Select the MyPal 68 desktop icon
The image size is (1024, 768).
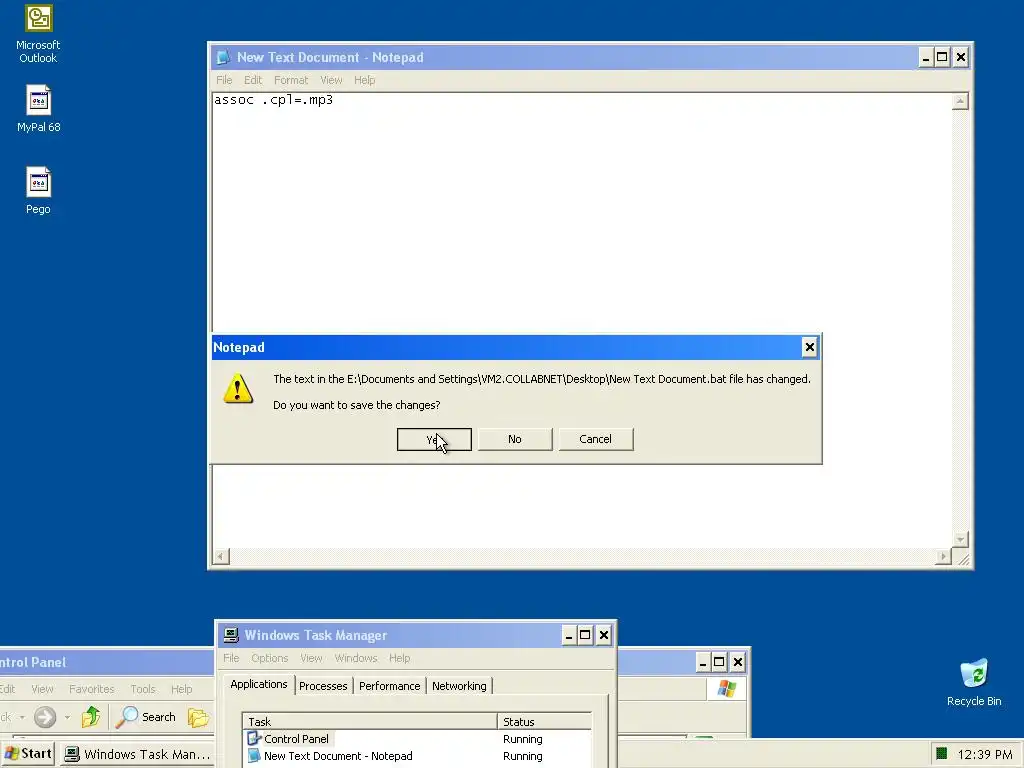coord(39,108)
